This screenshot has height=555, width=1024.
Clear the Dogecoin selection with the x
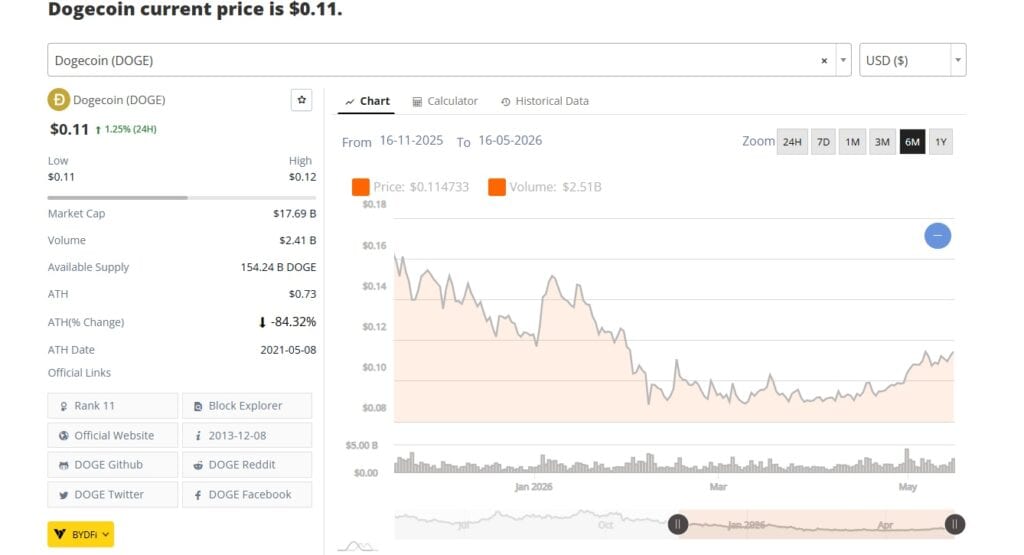click(824, 61)
